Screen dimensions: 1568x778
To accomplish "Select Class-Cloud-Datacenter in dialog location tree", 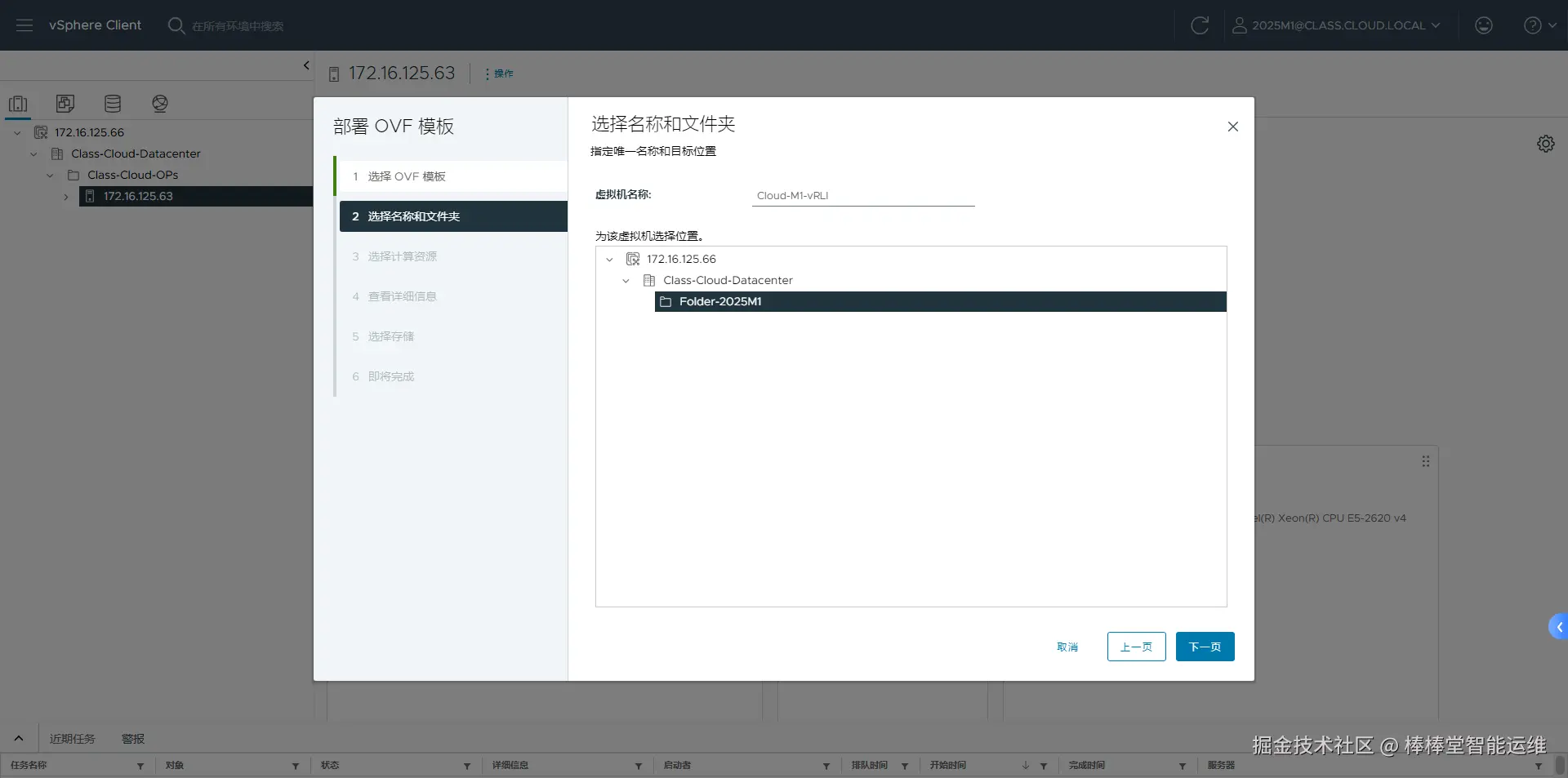I will pyautogui.click(x=728, y=280).
